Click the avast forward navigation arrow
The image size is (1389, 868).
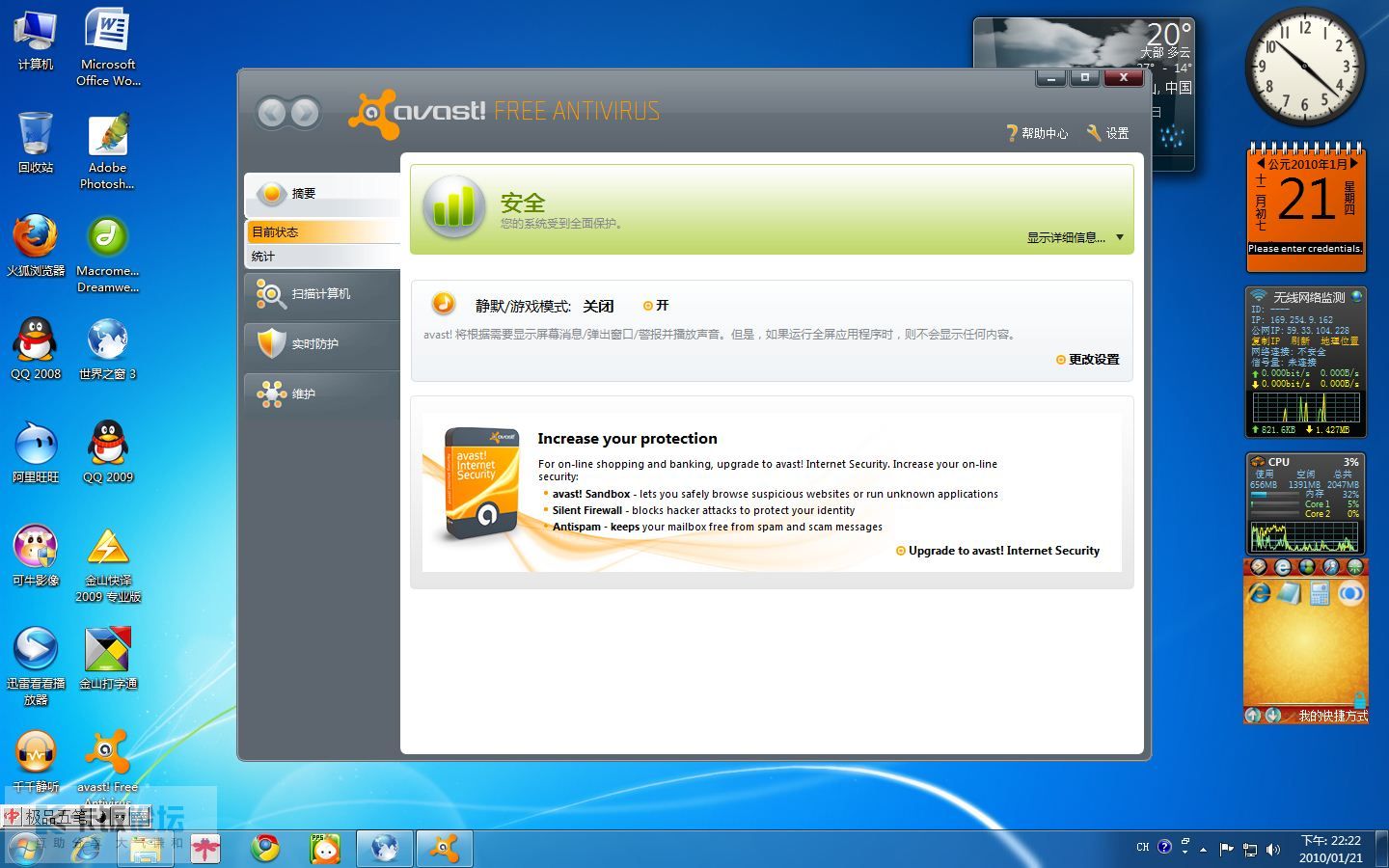[306, 113]
